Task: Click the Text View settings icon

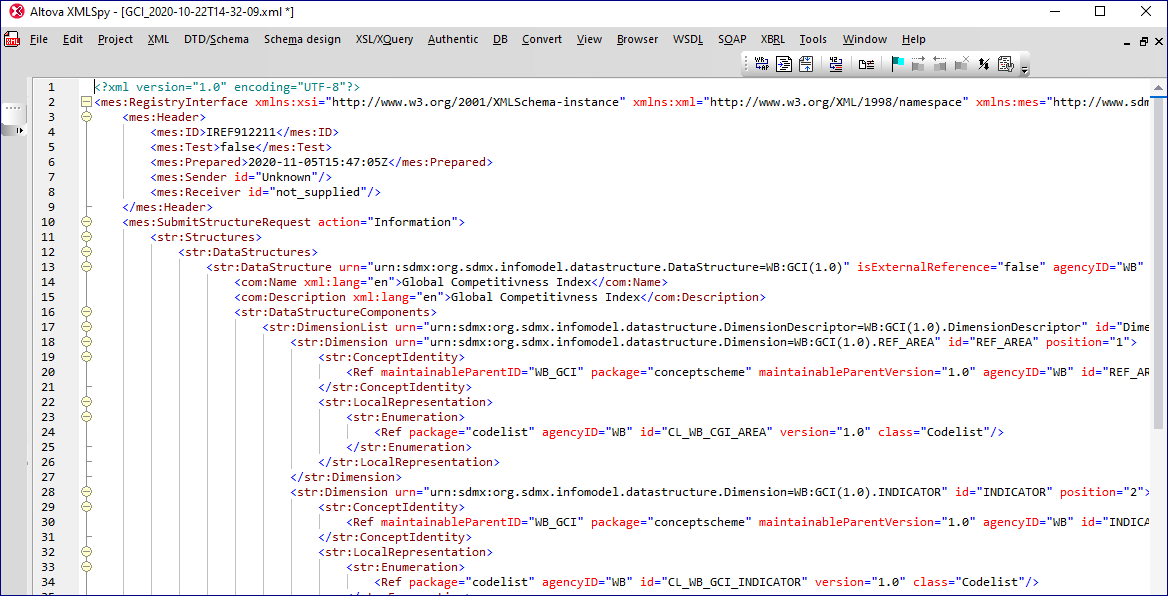Action: 1005,64
